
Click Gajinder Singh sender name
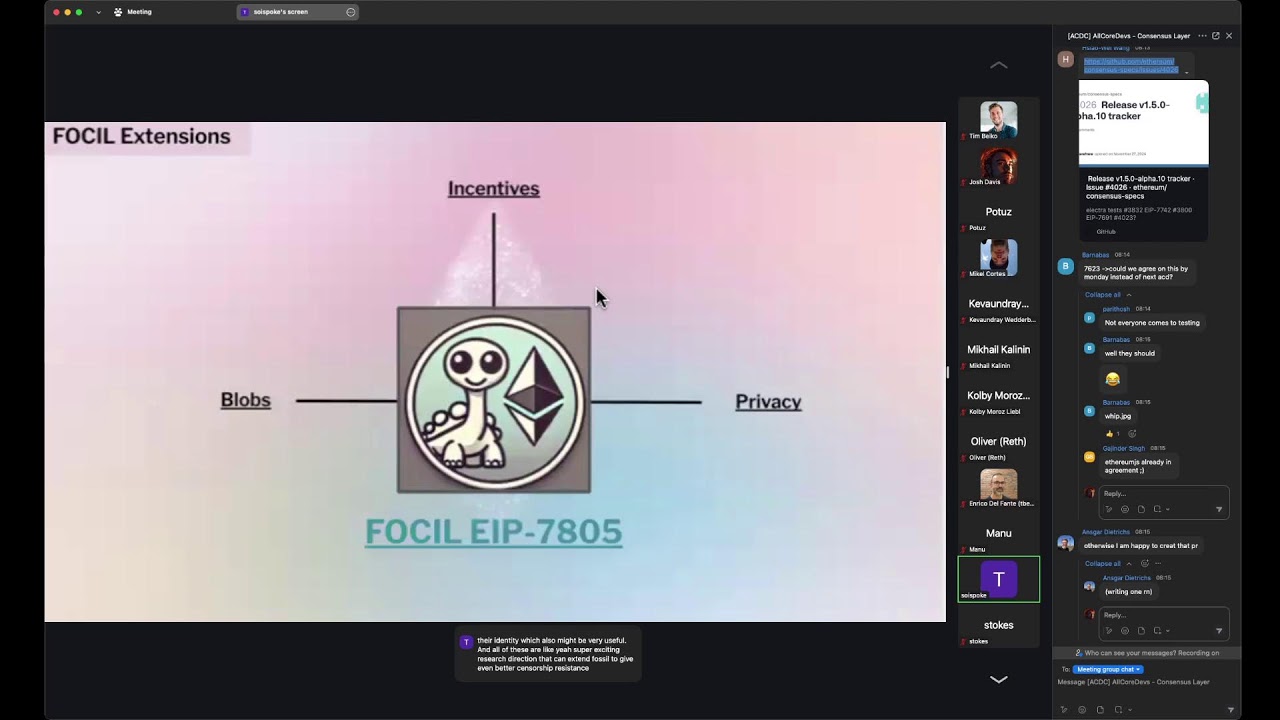1124,448
